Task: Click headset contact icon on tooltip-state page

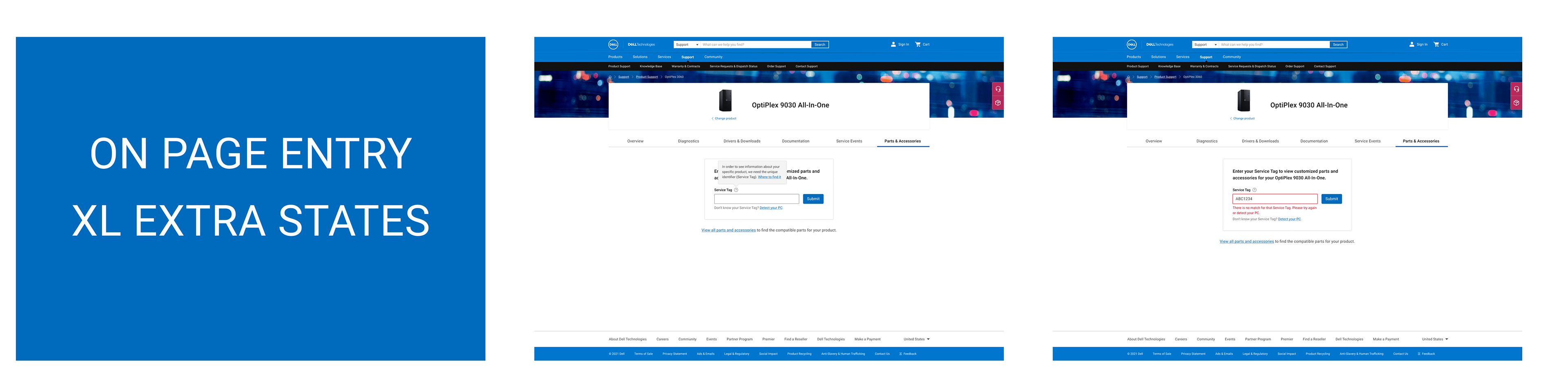Action: [x=998, y=89]
